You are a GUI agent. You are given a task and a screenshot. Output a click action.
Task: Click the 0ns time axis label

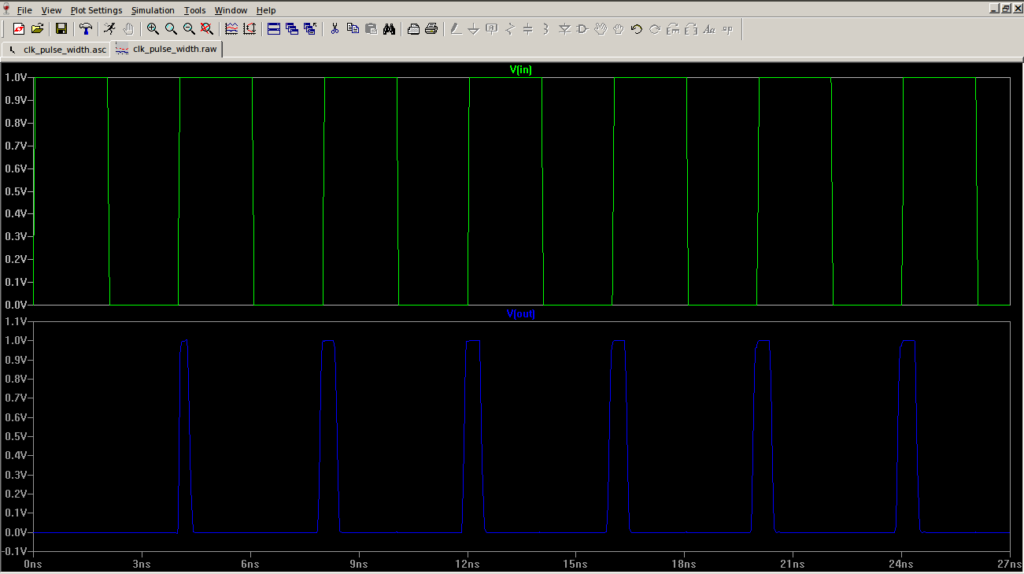pyautogui.click(x=33, y=564)
